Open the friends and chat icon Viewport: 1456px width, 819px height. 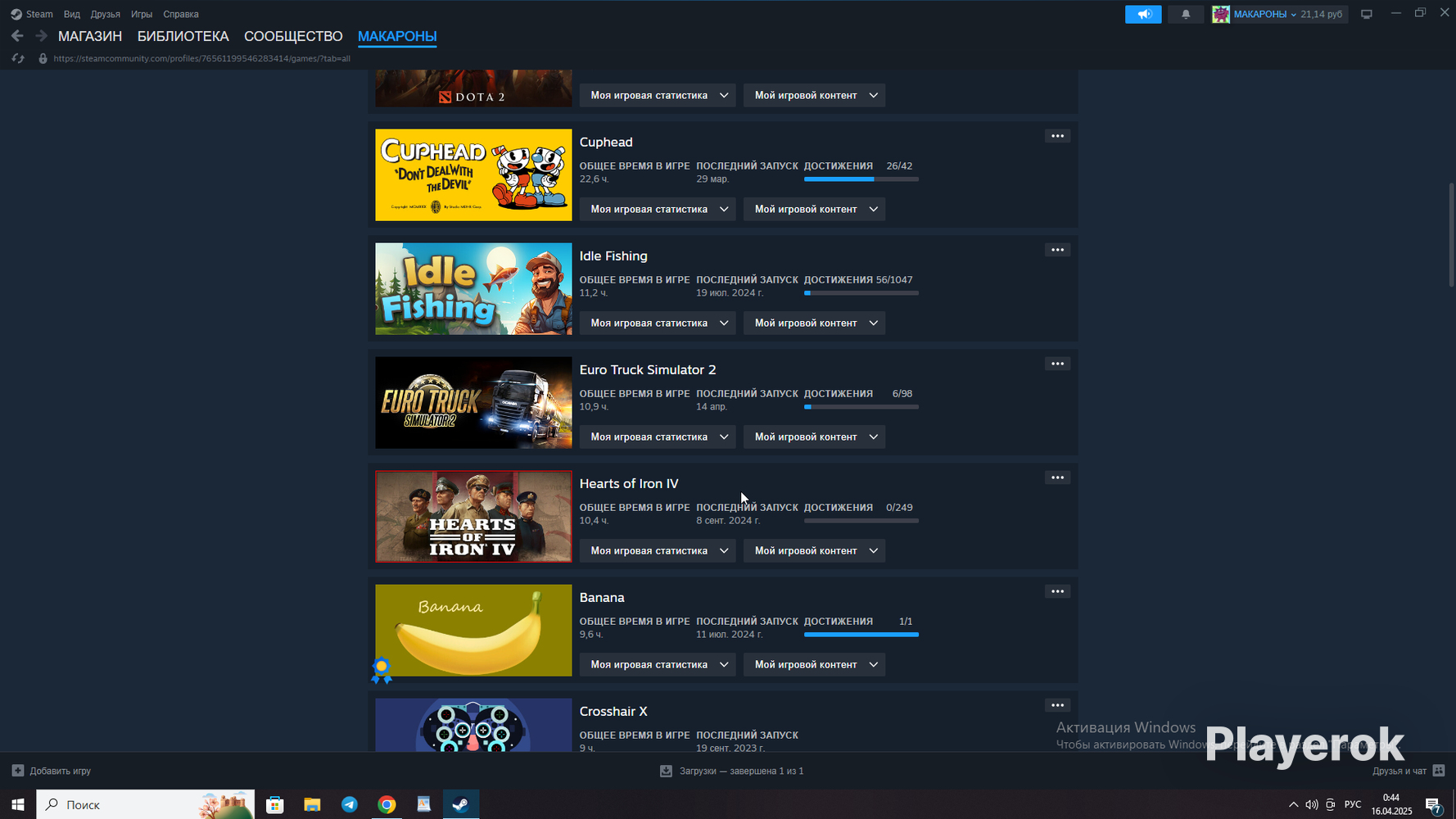1439,771
